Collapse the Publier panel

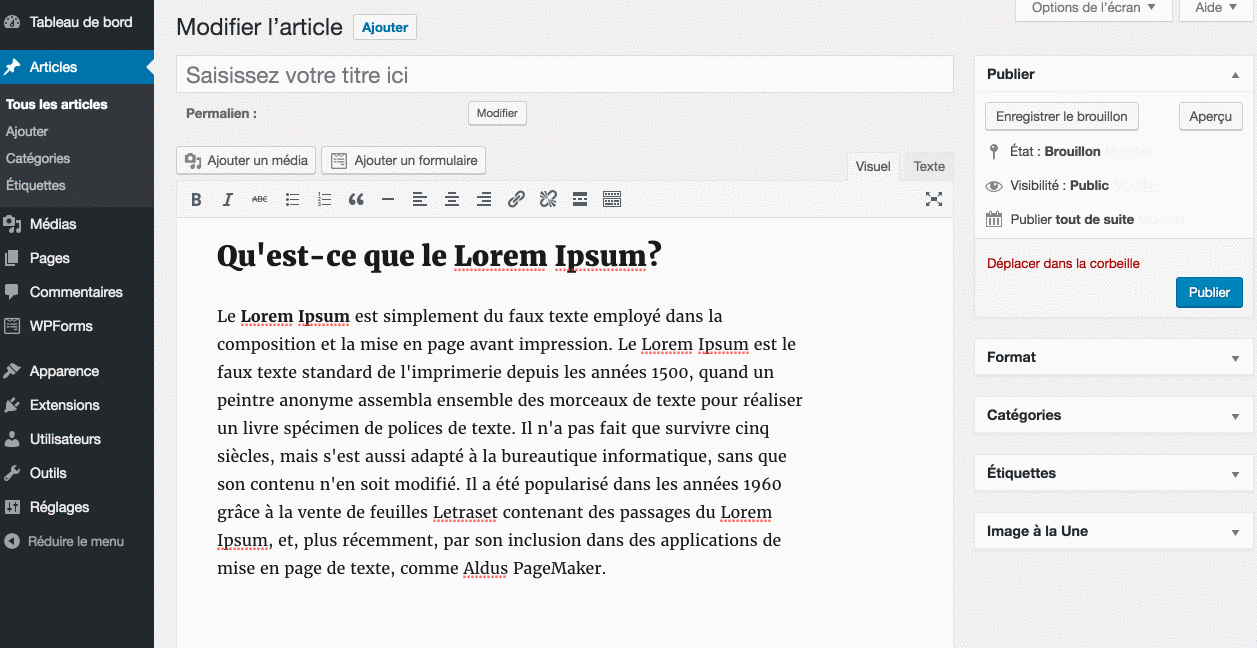pyautogui.click(x=1235, y=75)
